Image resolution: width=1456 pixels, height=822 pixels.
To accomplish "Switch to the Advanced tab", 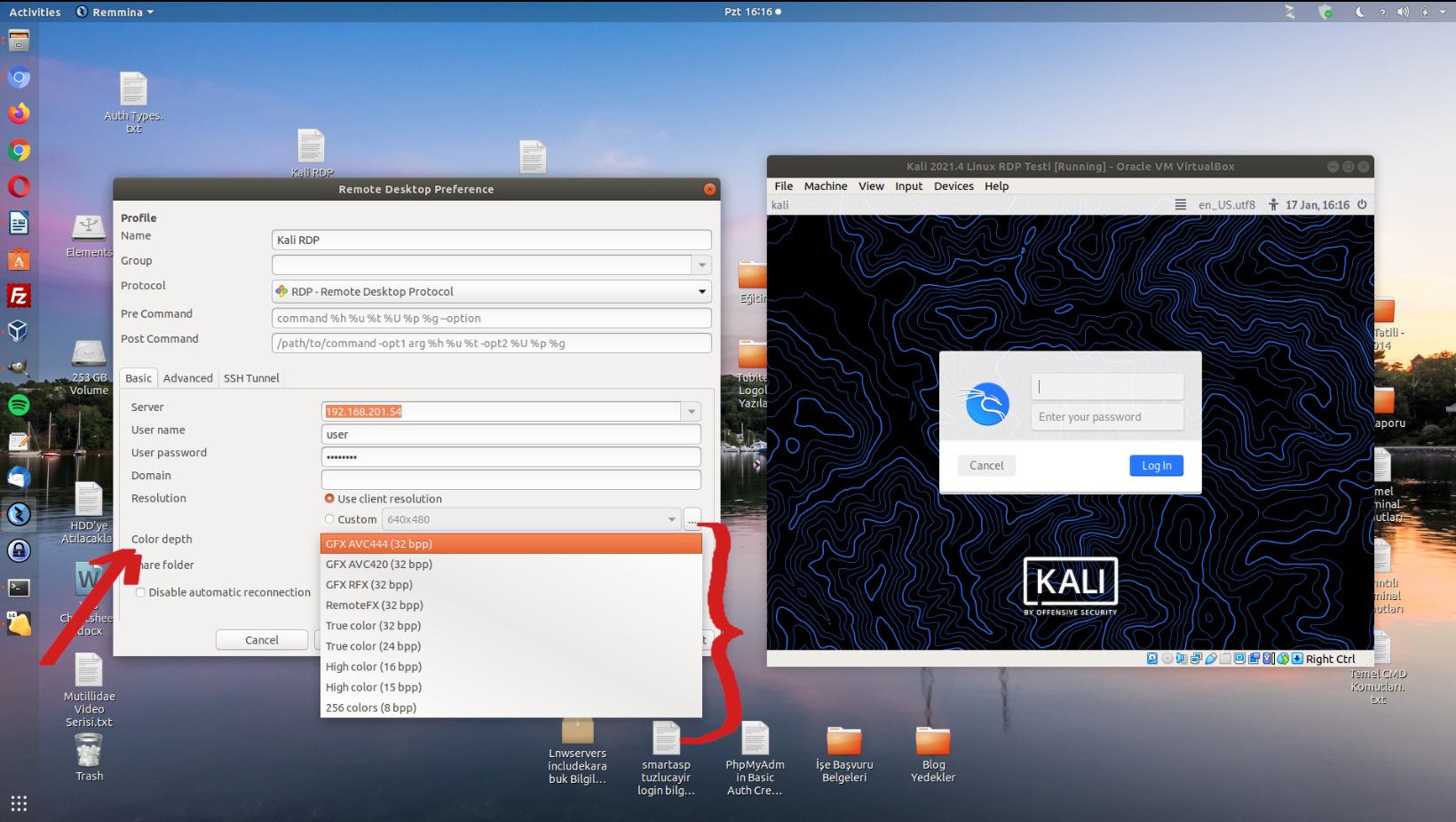I will [x=187, y=378].
